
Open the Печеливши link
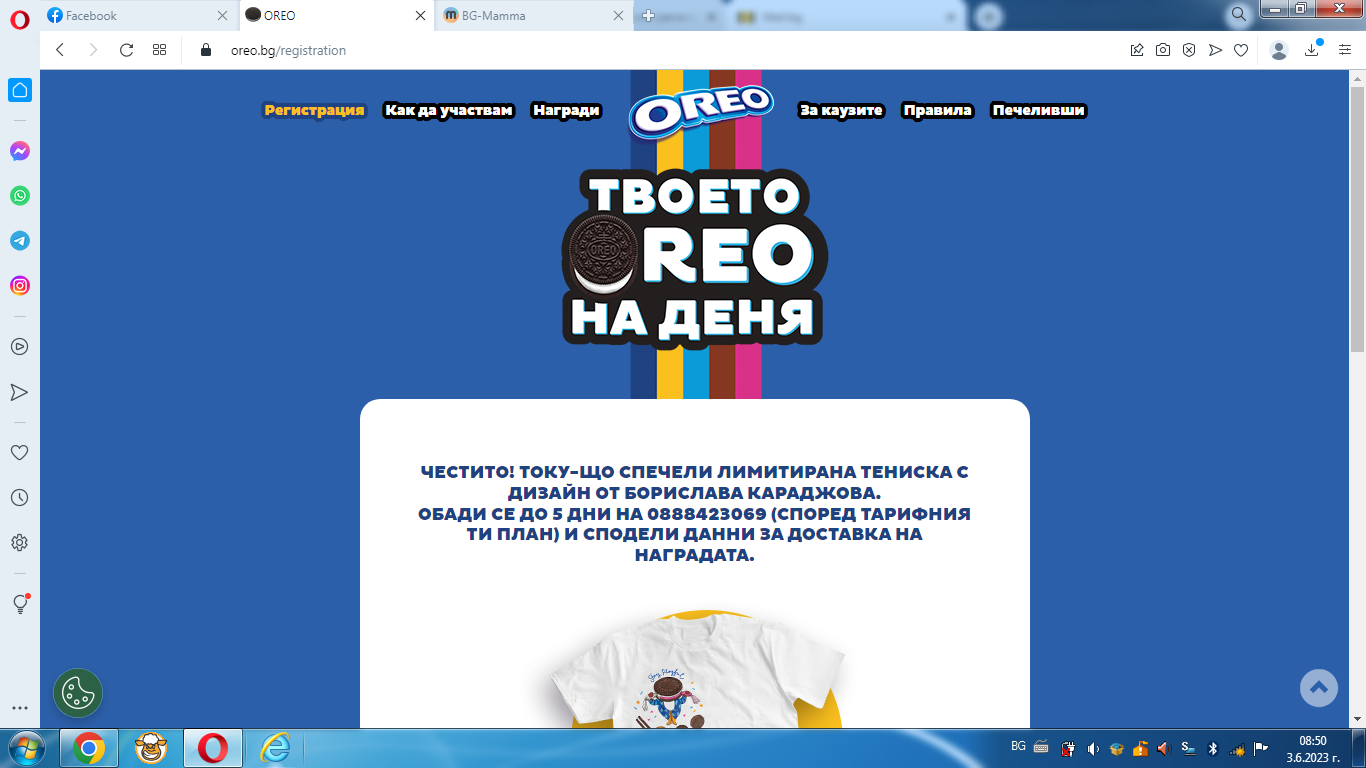click(x=1038, y=110)
